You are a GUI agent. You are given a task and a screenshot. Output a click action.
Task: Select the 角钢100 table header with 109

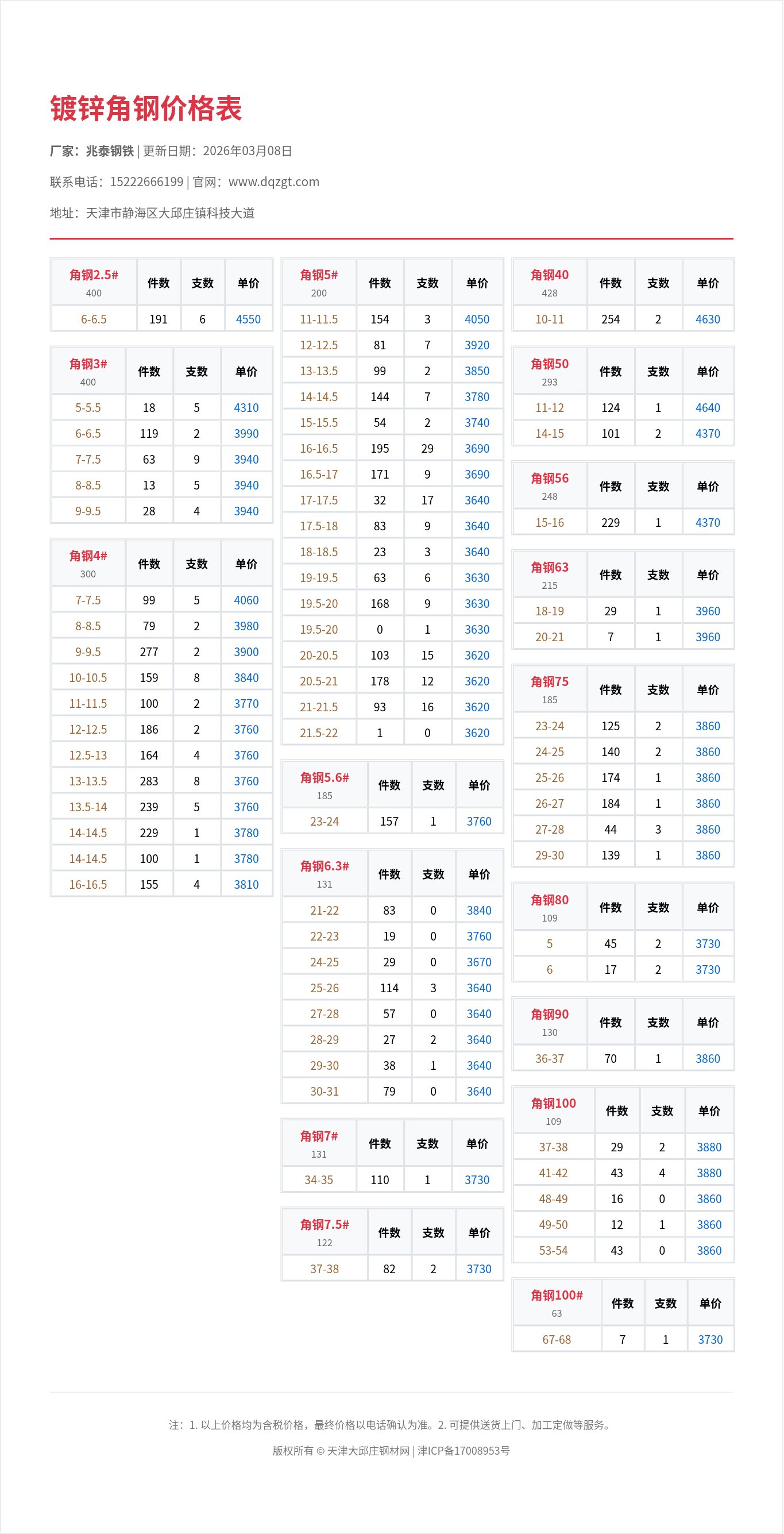coord(554,1111)
